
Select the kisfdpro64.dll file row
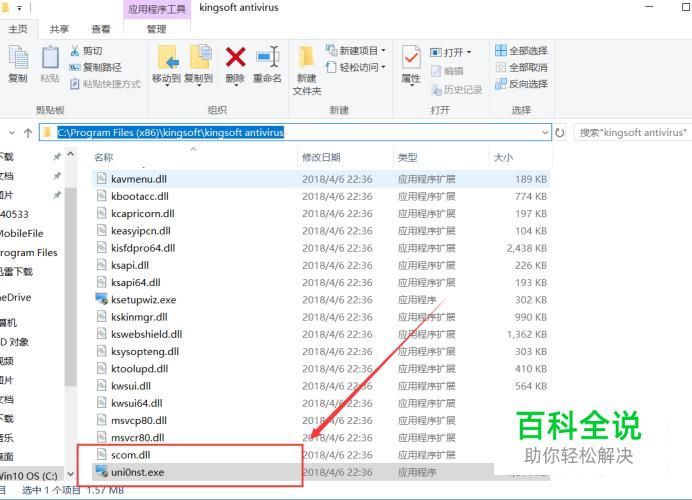coord(322,248)
